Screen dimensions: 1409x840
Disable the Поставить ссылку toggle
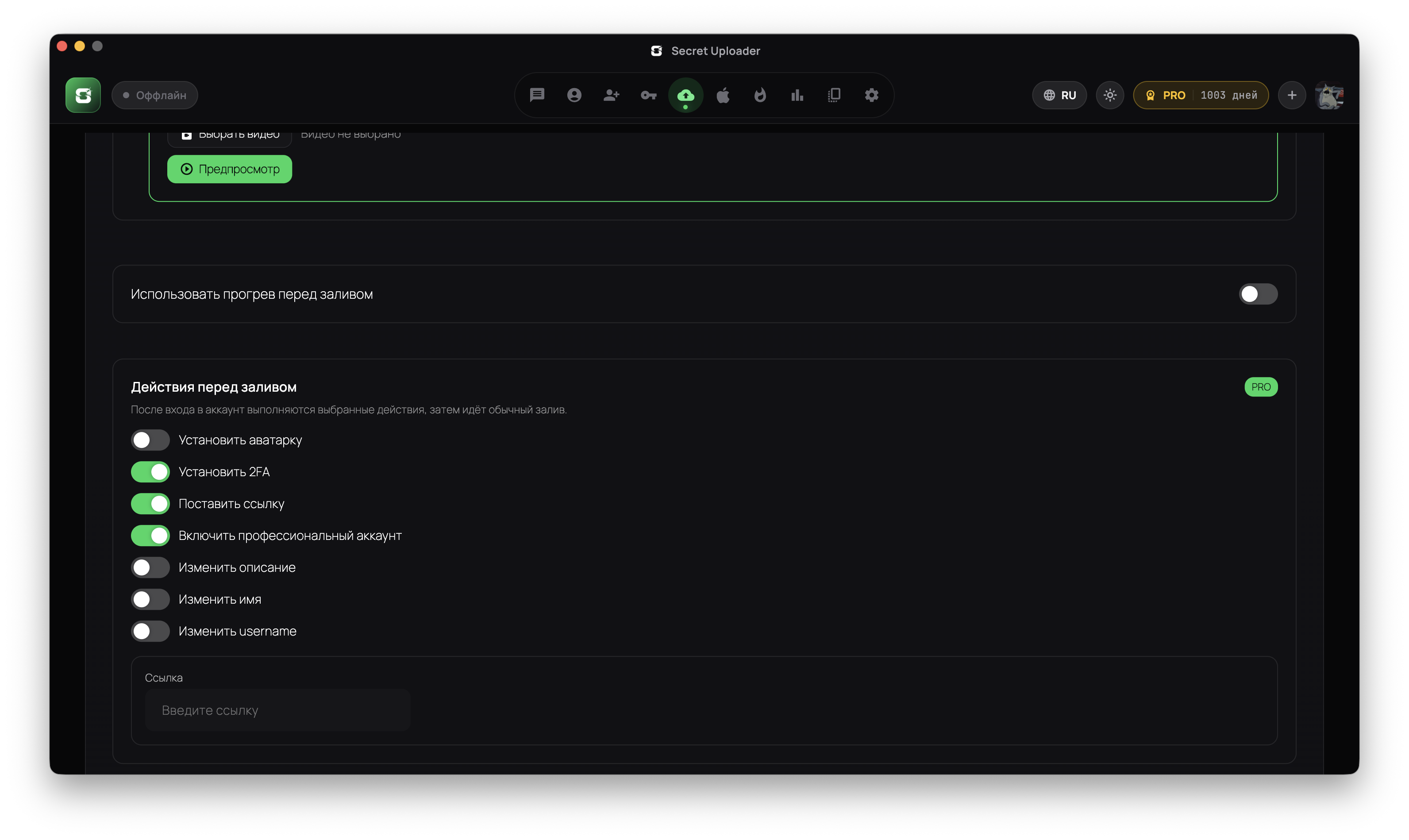click(x=150, y=504)
